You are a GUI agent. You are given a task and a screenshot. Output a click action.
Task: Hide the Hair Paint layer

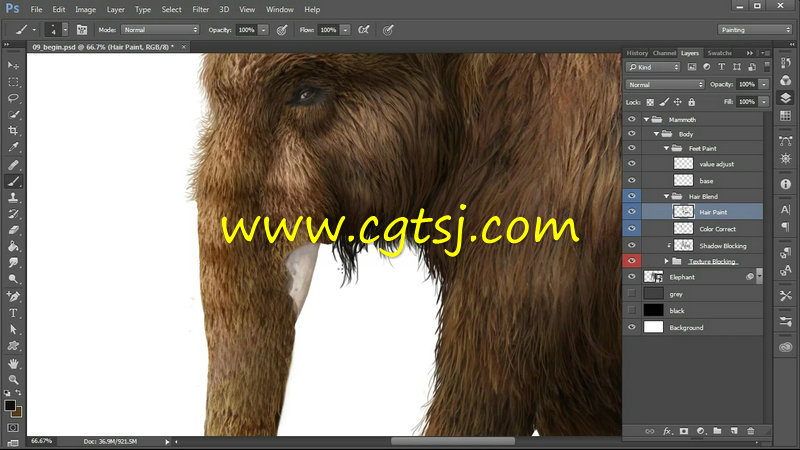[x=632, y=212]
